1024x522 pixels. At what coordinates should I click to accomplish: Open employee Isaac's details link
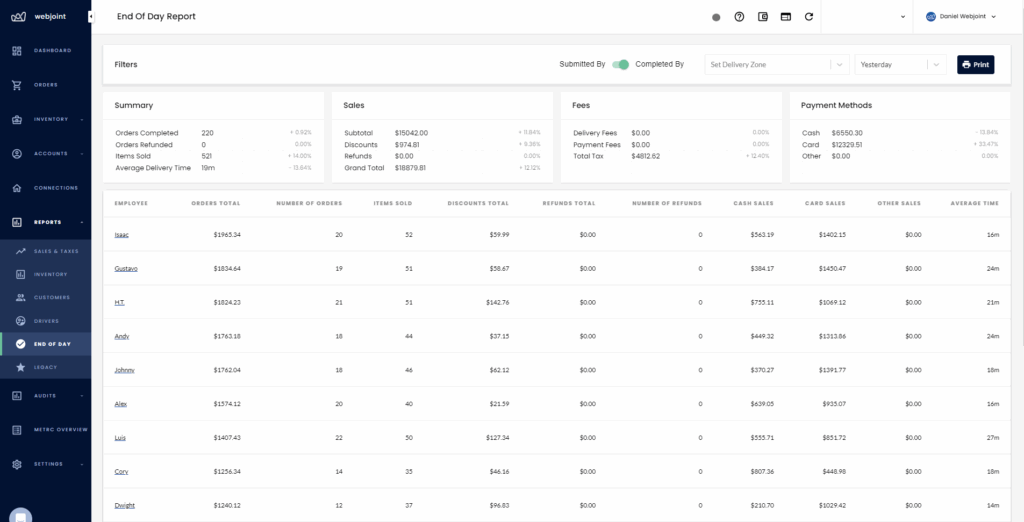121,235
